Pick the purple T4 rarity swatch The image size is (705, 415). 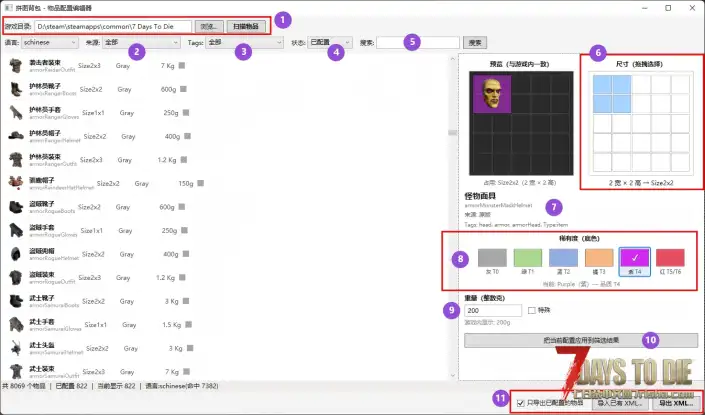pyautogui.click(x=634, y=258)
